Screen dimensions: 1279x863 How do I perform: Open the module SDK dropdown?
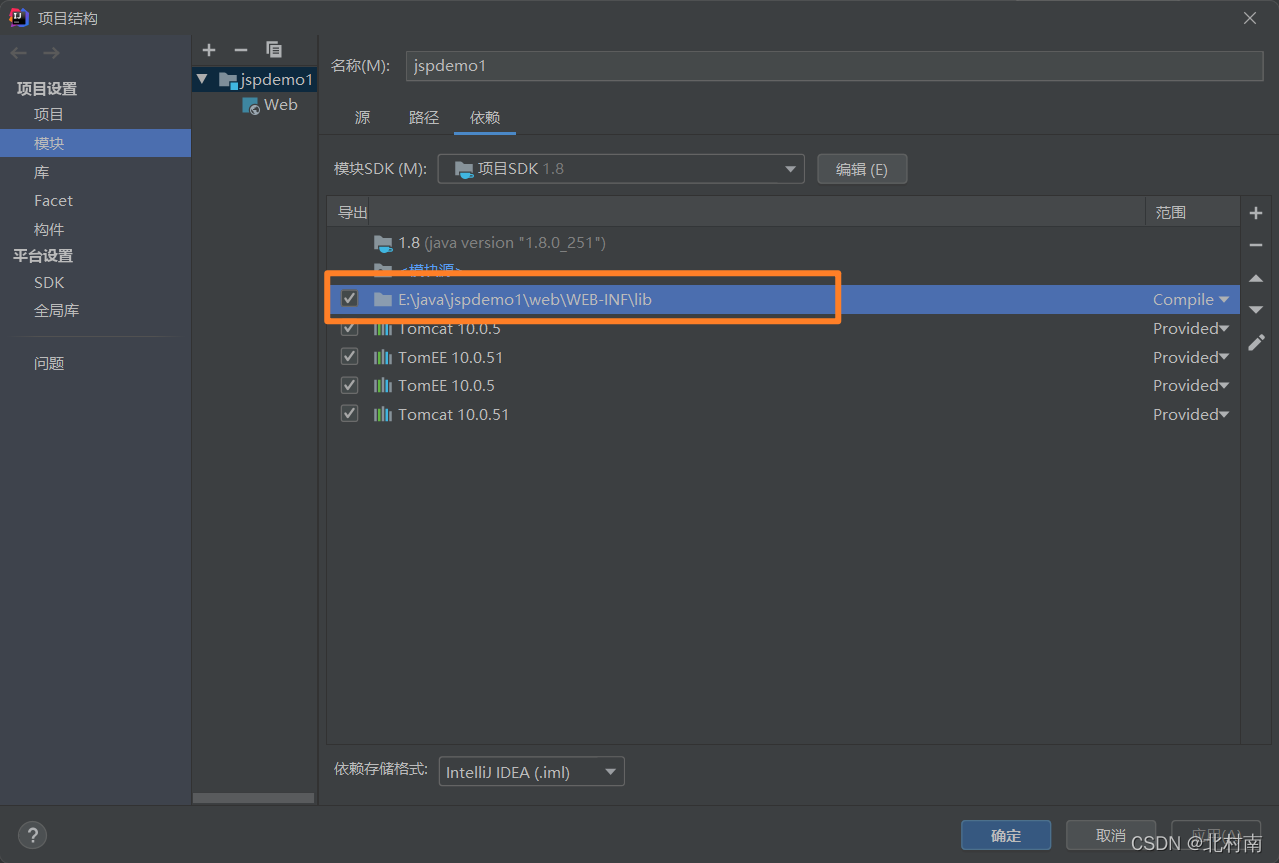[x=621, y=169]
